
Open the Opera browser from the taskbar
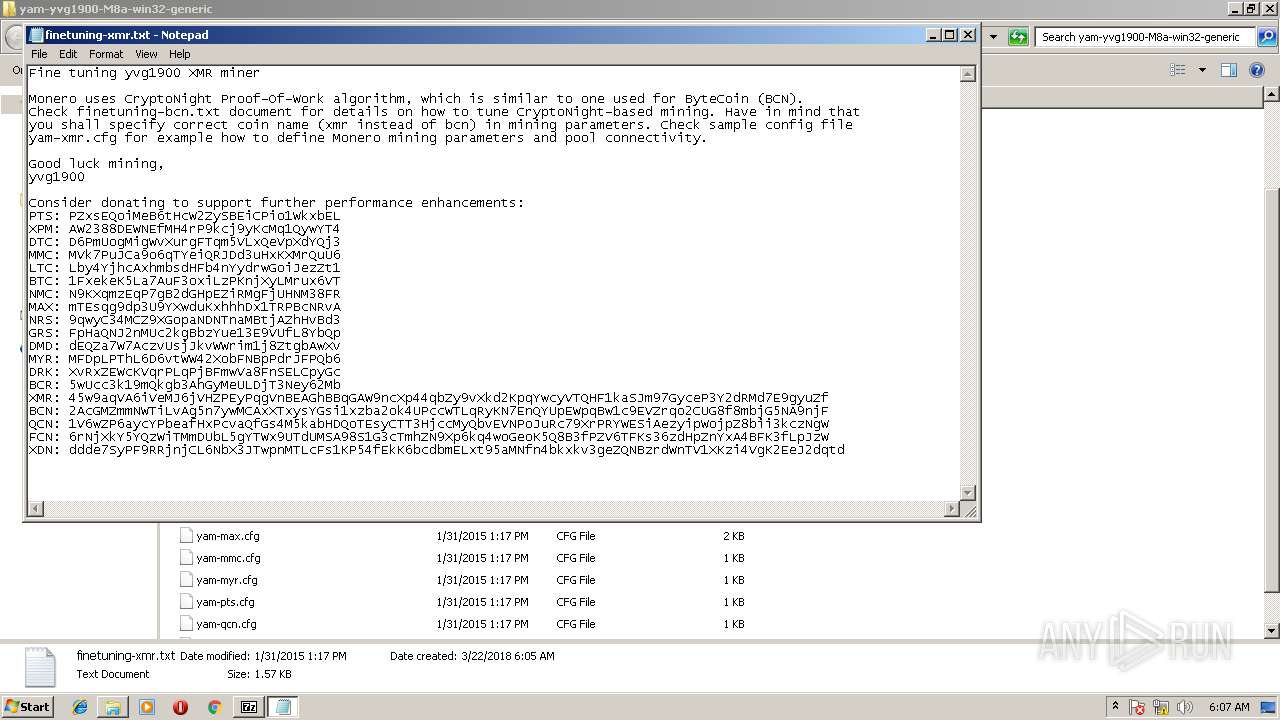180,707
